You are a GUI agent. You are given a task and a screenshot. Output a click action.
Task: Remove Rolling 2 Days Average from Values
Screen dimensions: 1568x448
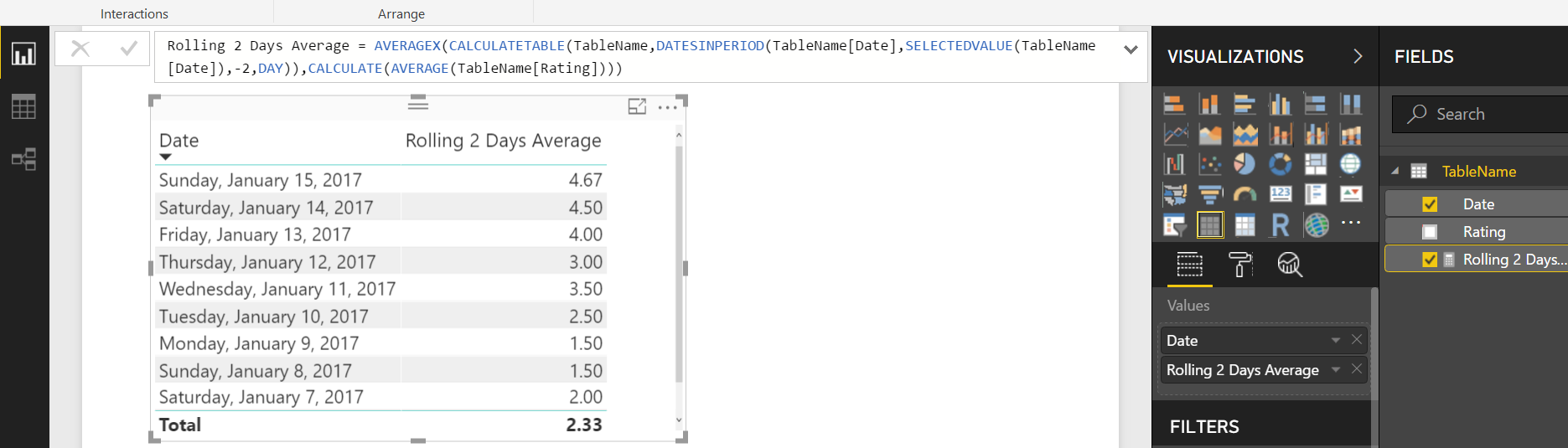1357,368
